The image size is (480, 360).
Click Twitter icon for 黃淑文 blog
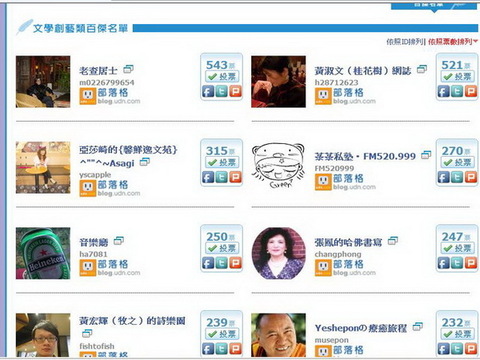click(x=457, y=91)
